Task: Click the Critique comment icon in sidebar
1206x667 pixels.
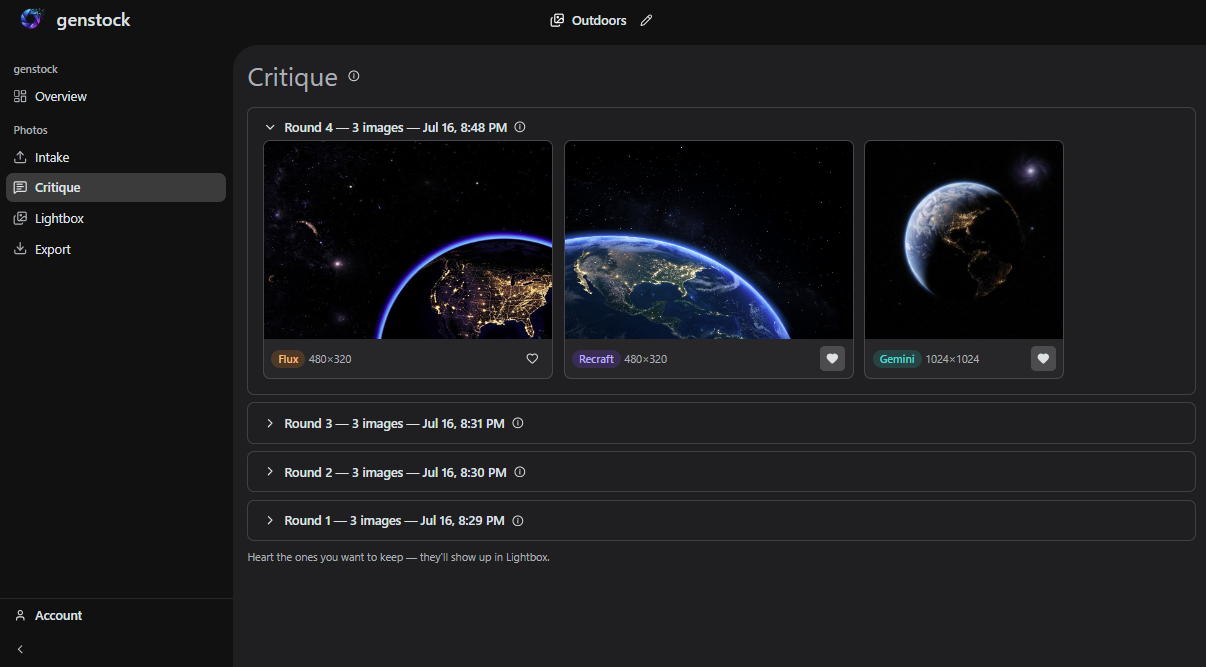Action: click(20, 188)
